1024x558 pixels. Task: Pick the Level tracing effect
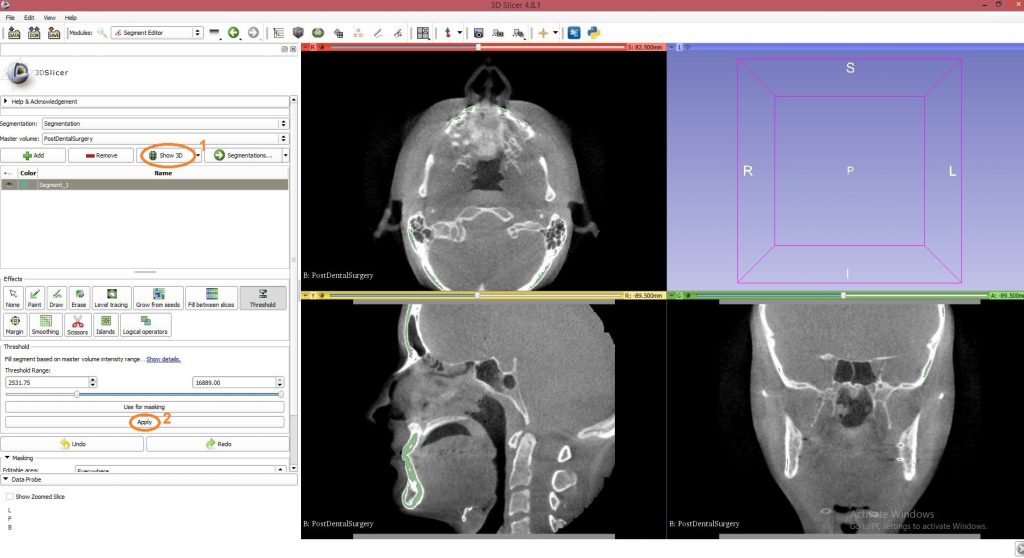coord(111,297)
